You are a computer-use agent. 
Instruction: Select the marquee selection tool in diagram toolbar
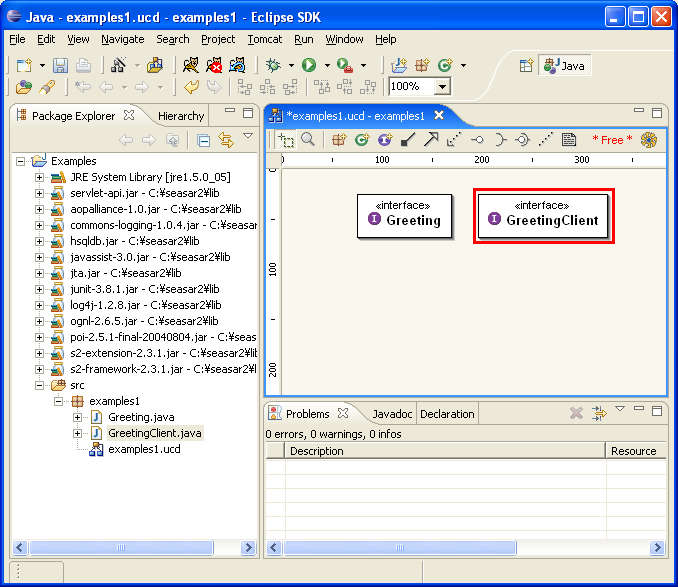click(286, 140)
